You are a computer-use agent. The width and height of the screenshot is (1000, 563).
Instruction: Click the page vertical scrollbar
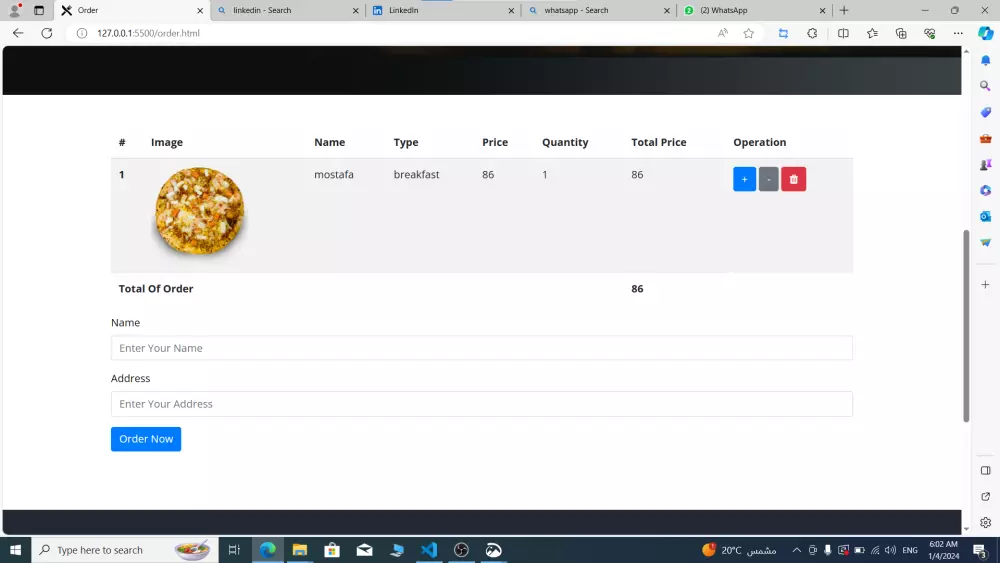pyautogui.click(x=966, y=325)
